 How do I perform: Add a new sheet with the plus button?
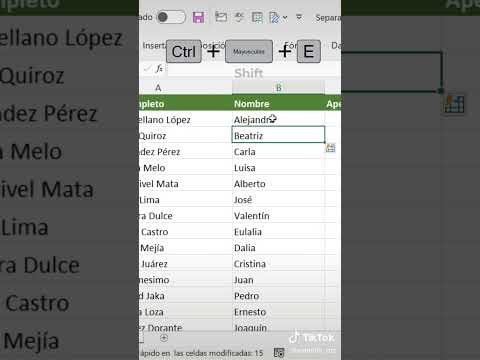point(164,338)
